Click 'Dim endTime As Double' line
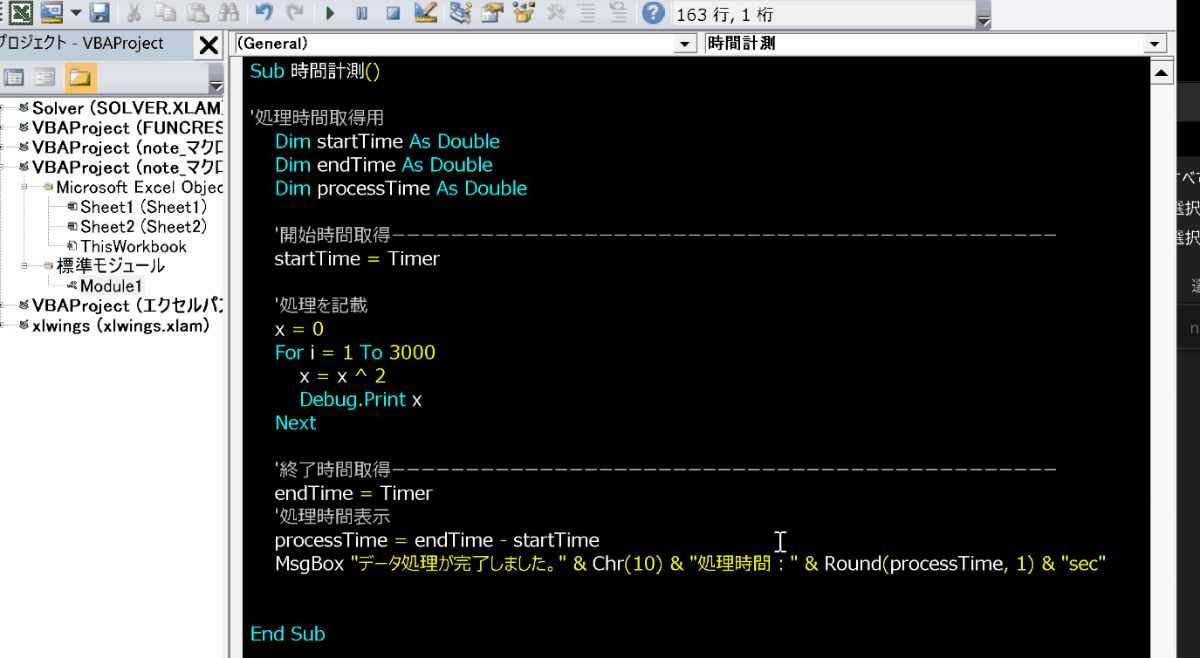 coord(383,165)
